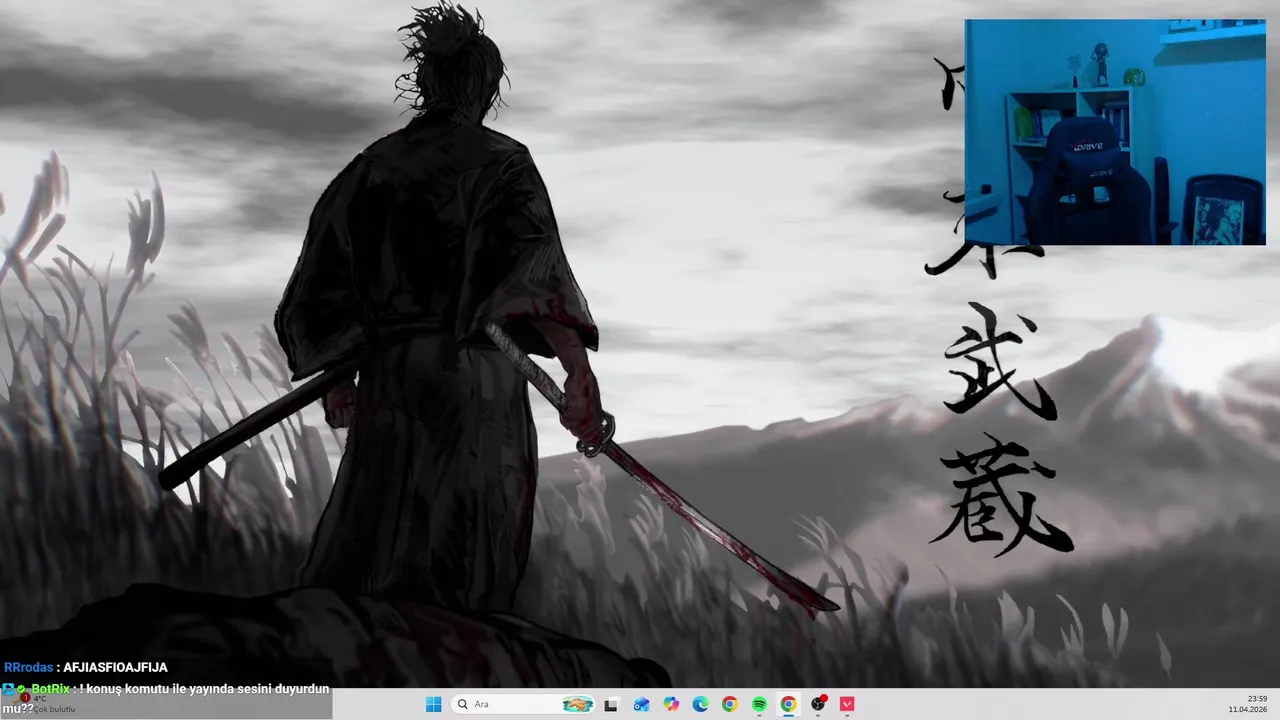Open Spotify from the taskbar
1280x720 pixels.
[x=759, y=704]
